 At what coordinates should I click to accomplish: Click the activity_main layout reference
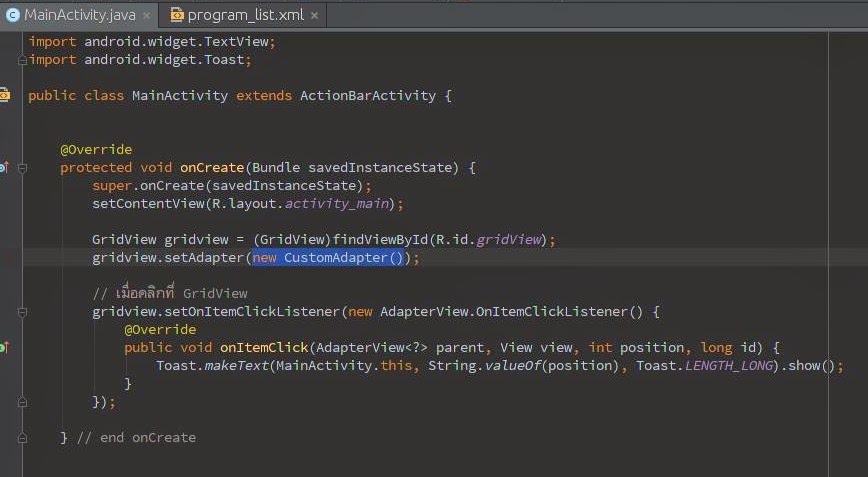[x=337, y=204]
